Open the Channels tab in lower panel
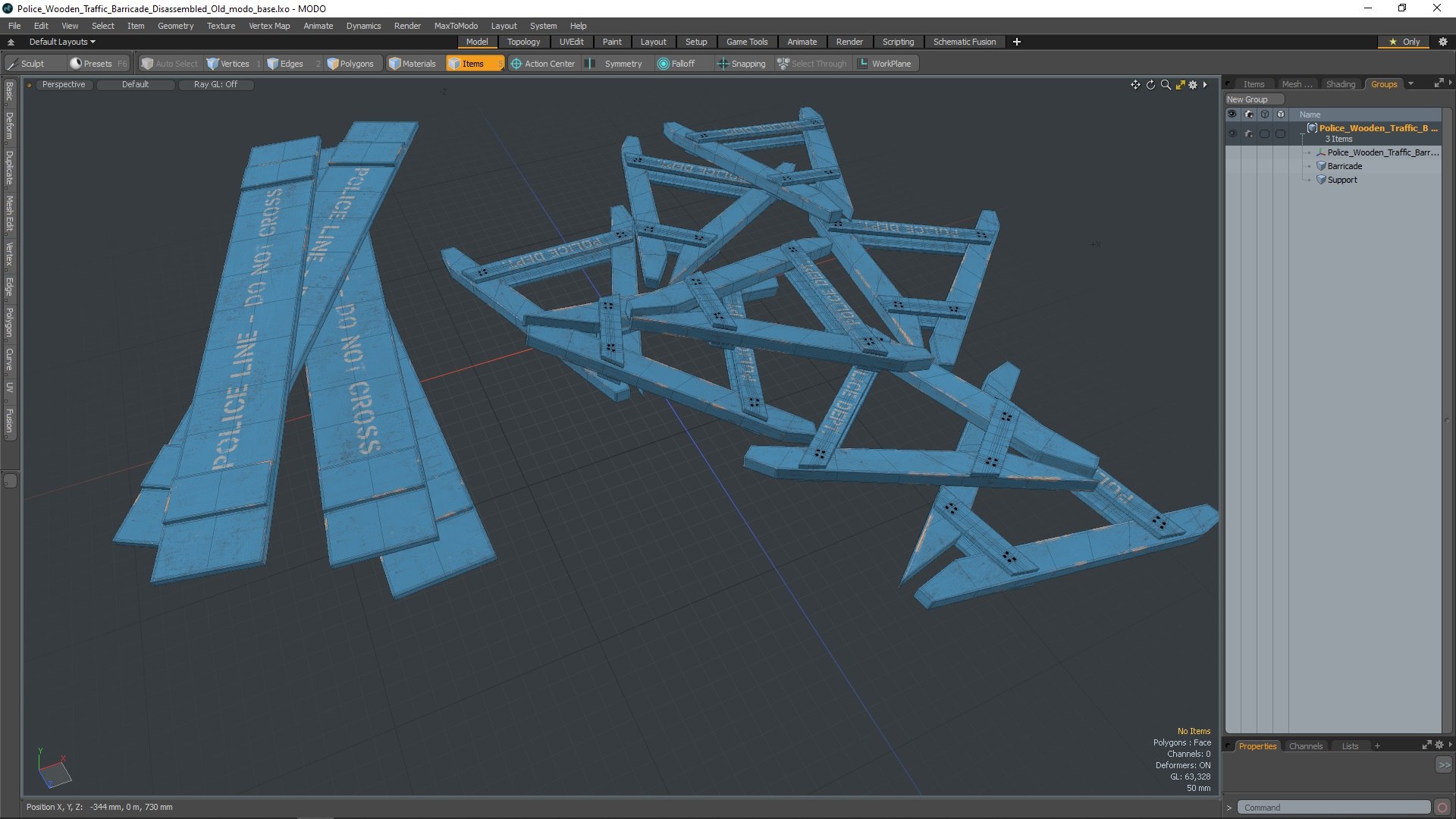1456x819 pixels. point(1305,746)
